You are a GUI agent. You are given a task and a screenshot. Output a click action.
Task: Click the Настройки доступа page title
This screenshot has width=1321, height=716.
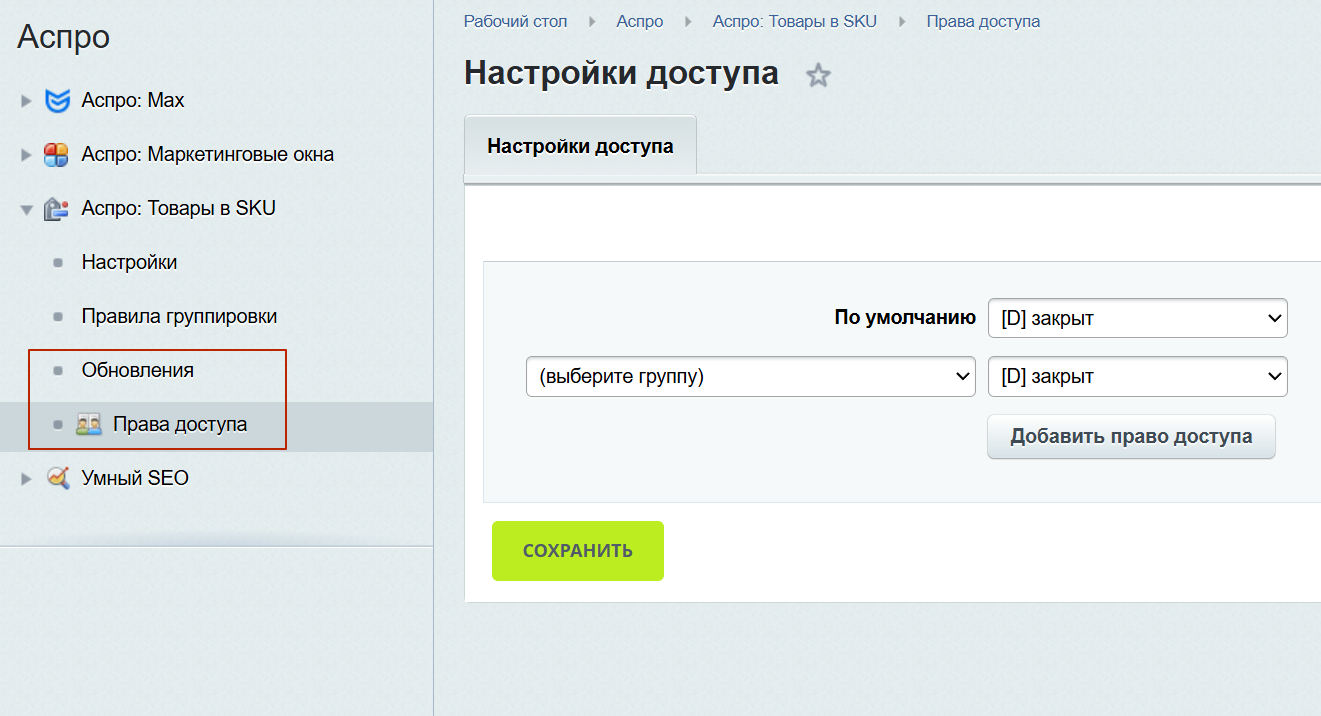tap(621, 73)
